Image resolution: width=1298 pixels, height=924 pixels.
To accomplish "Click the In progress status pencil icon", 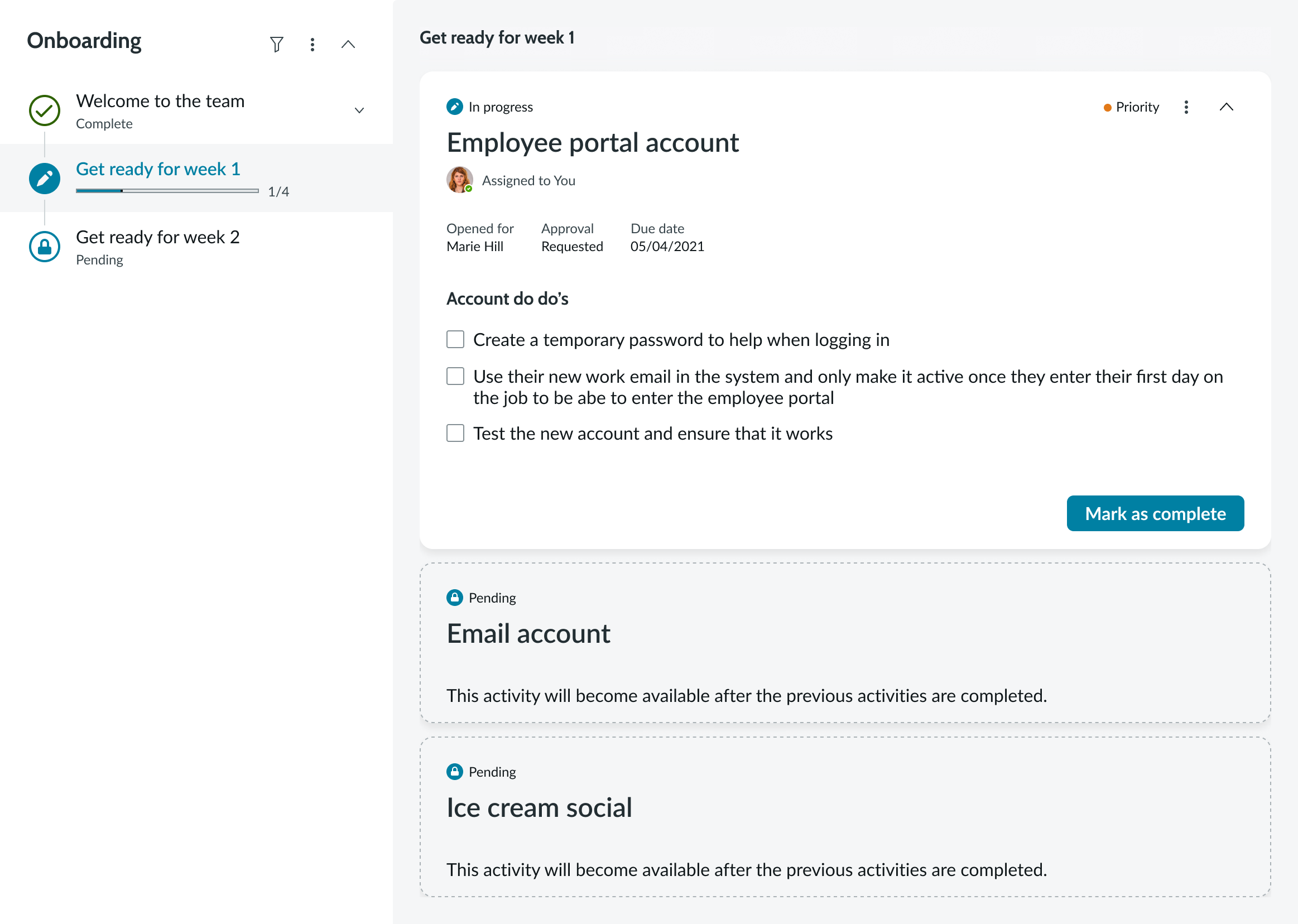I will tap(454, 107).
